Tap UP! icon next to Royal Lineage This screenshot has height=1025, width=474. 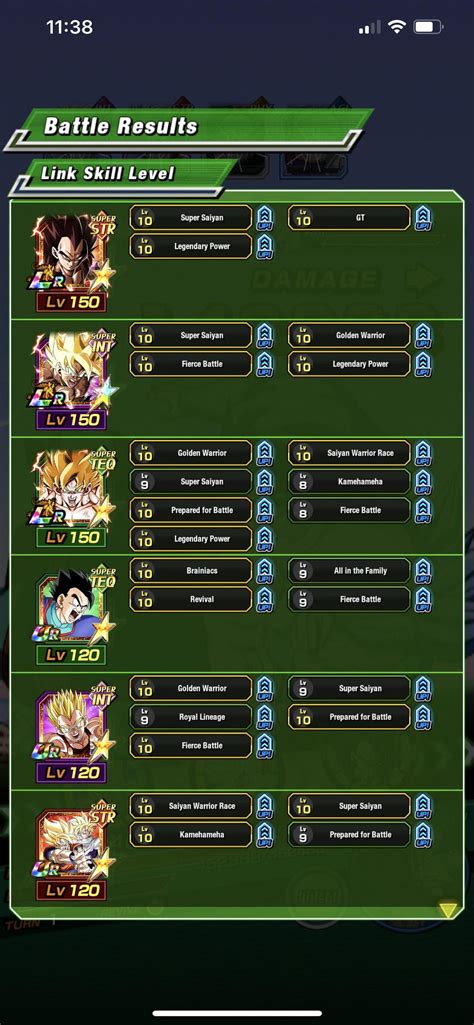[265, 717]
